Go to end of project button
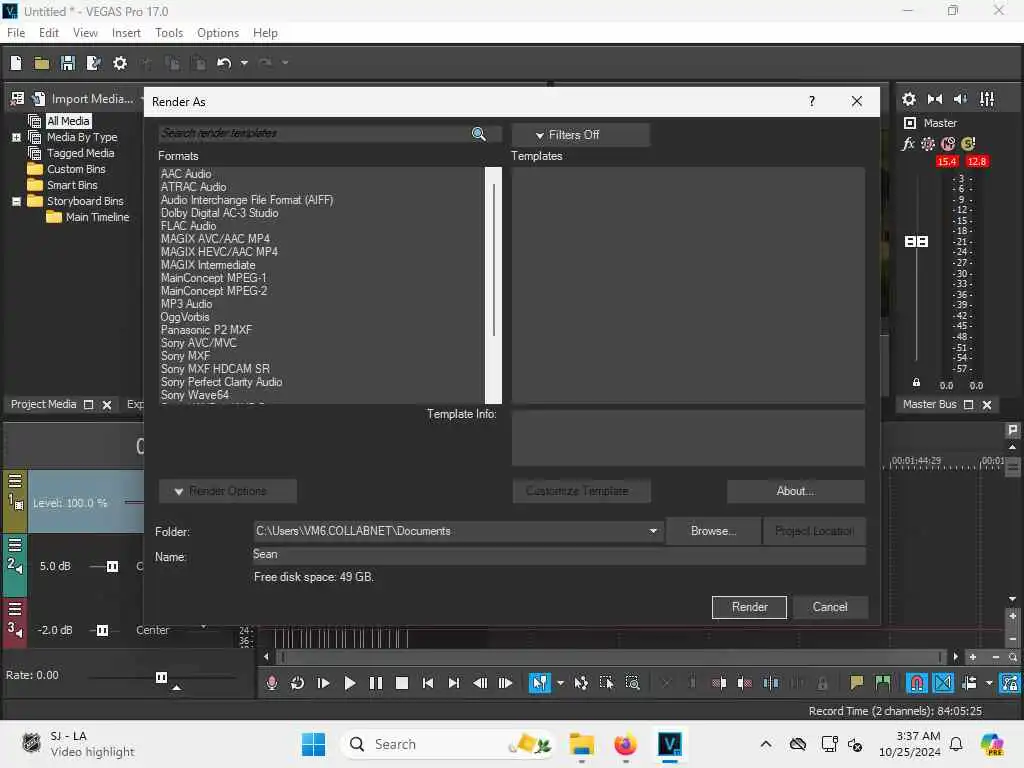 tap(454, 683)
